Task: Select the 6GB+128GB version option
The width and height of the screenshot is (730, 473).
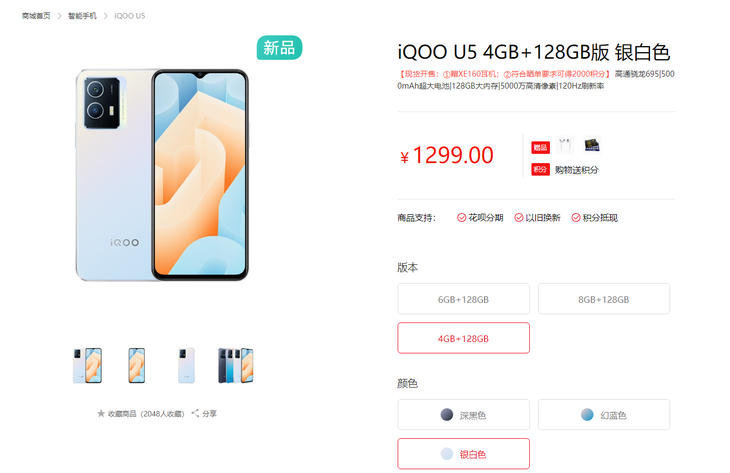Action: click(463, 299)
